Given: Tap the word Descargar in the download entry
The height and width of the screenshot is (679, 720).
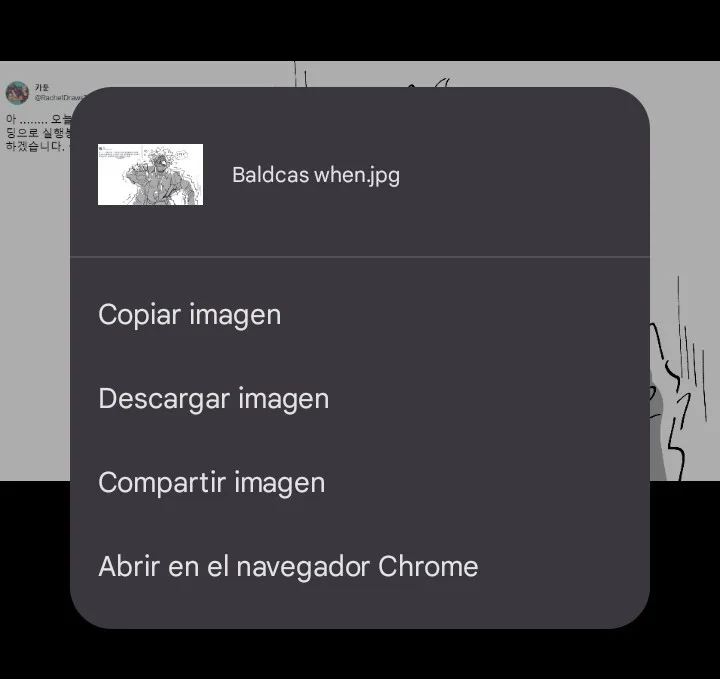Looking at the screenshot, I should [164, 398].
